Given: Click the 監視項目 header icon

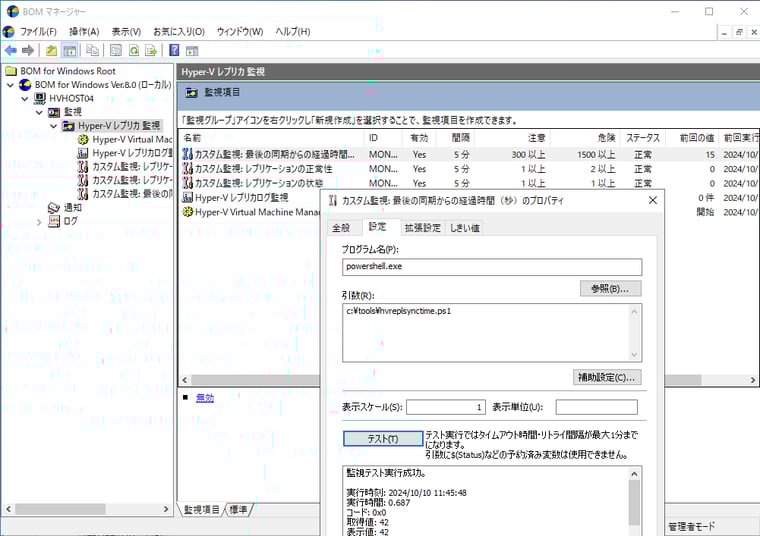Looking at the screenshot, I should click(191, 92).
